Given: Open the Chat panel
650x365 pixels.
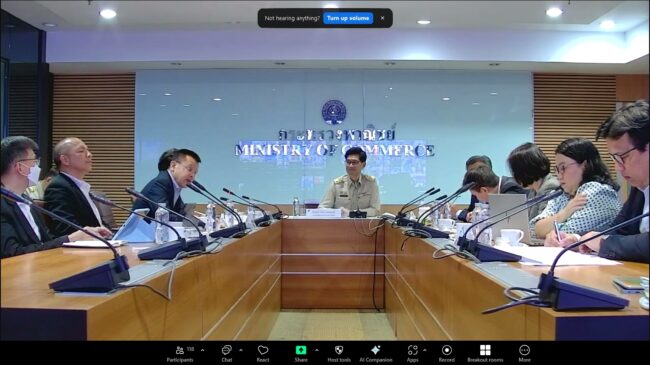Looking at the screenshot, I should tap(226, 354).
